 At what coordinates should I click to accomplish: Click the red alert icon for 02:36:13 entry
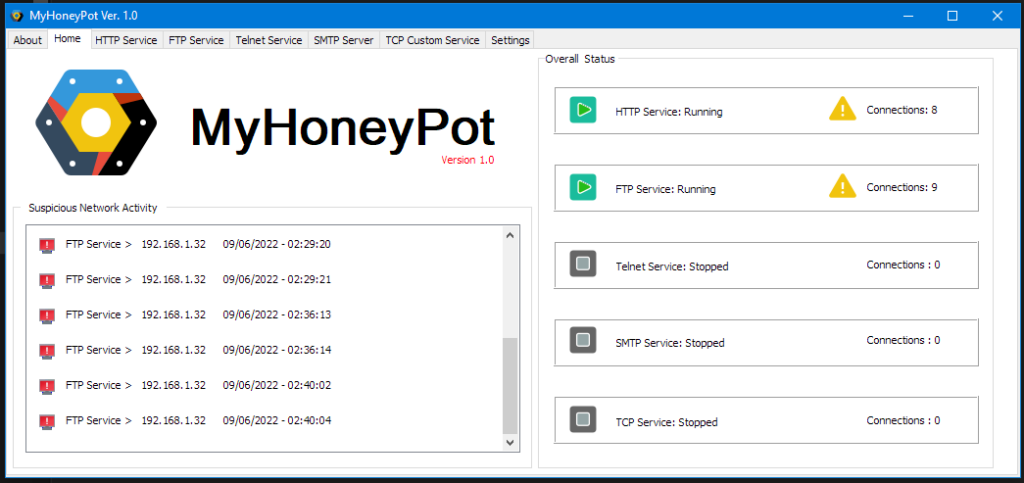(46, 316)
